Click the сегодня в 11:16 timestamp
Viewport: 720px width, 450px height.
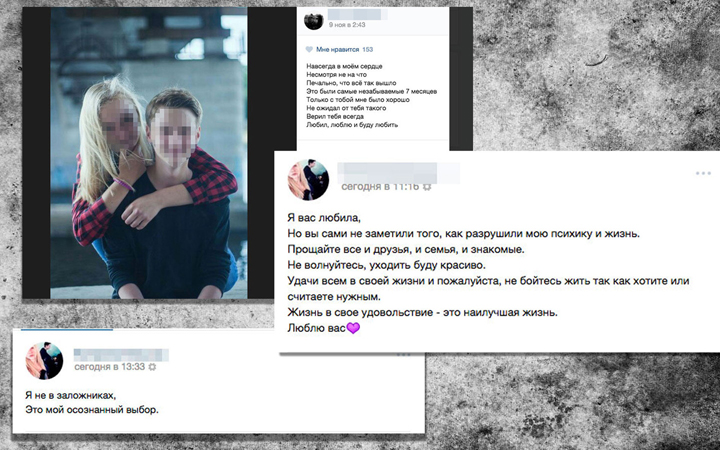pos(380,186)
